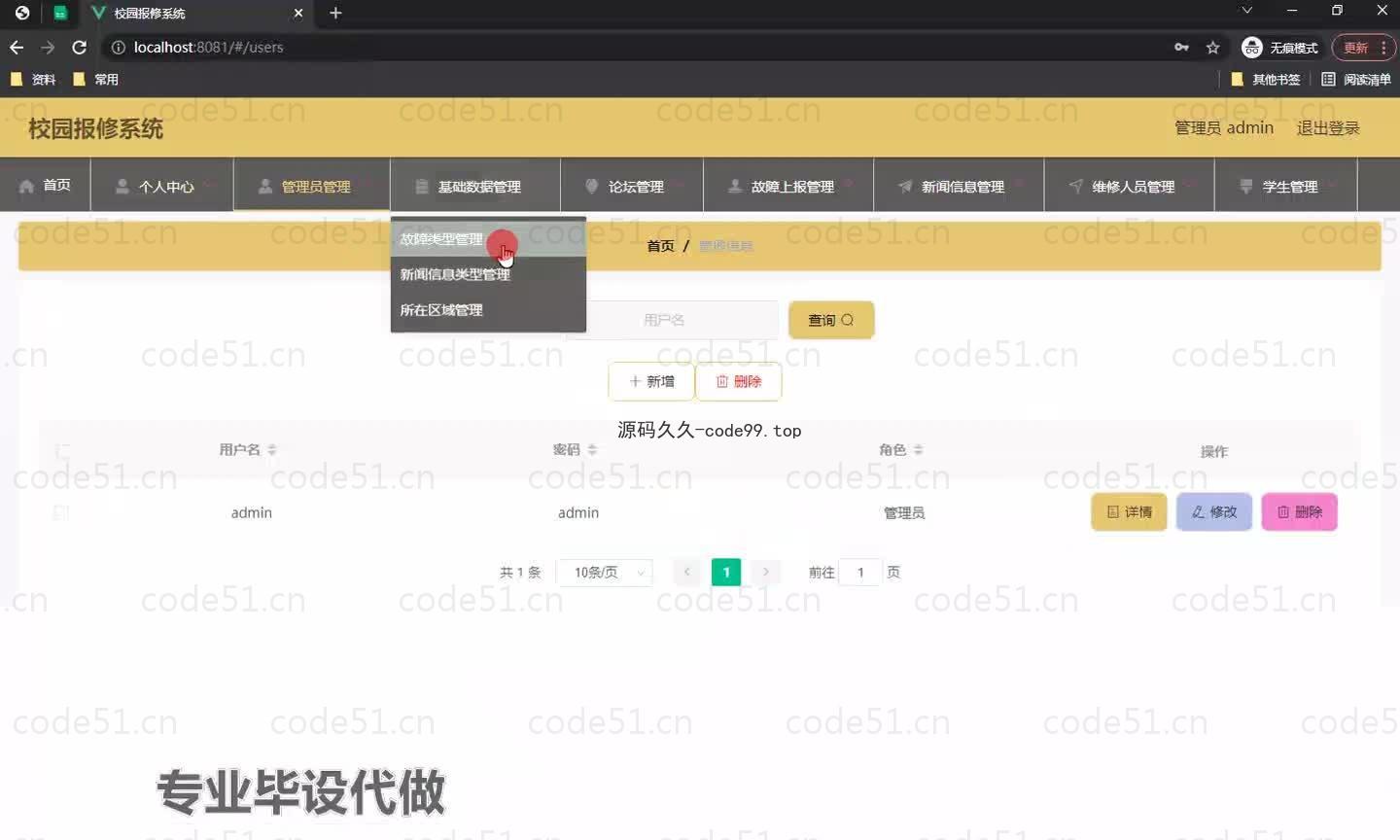
Task: Check the admin row checkbox
Action: coord(60,512)
